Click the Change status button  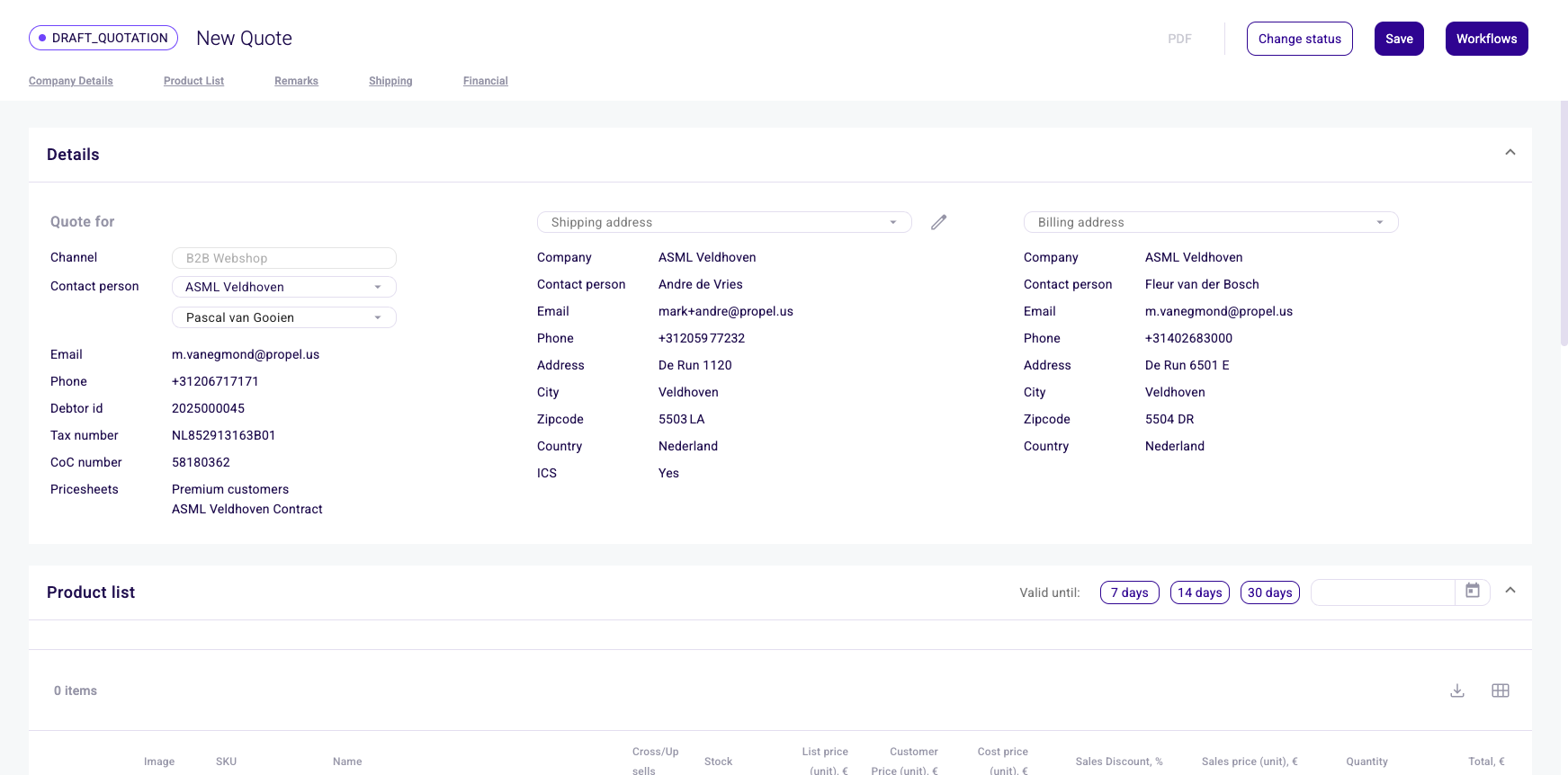(1300, 39)
